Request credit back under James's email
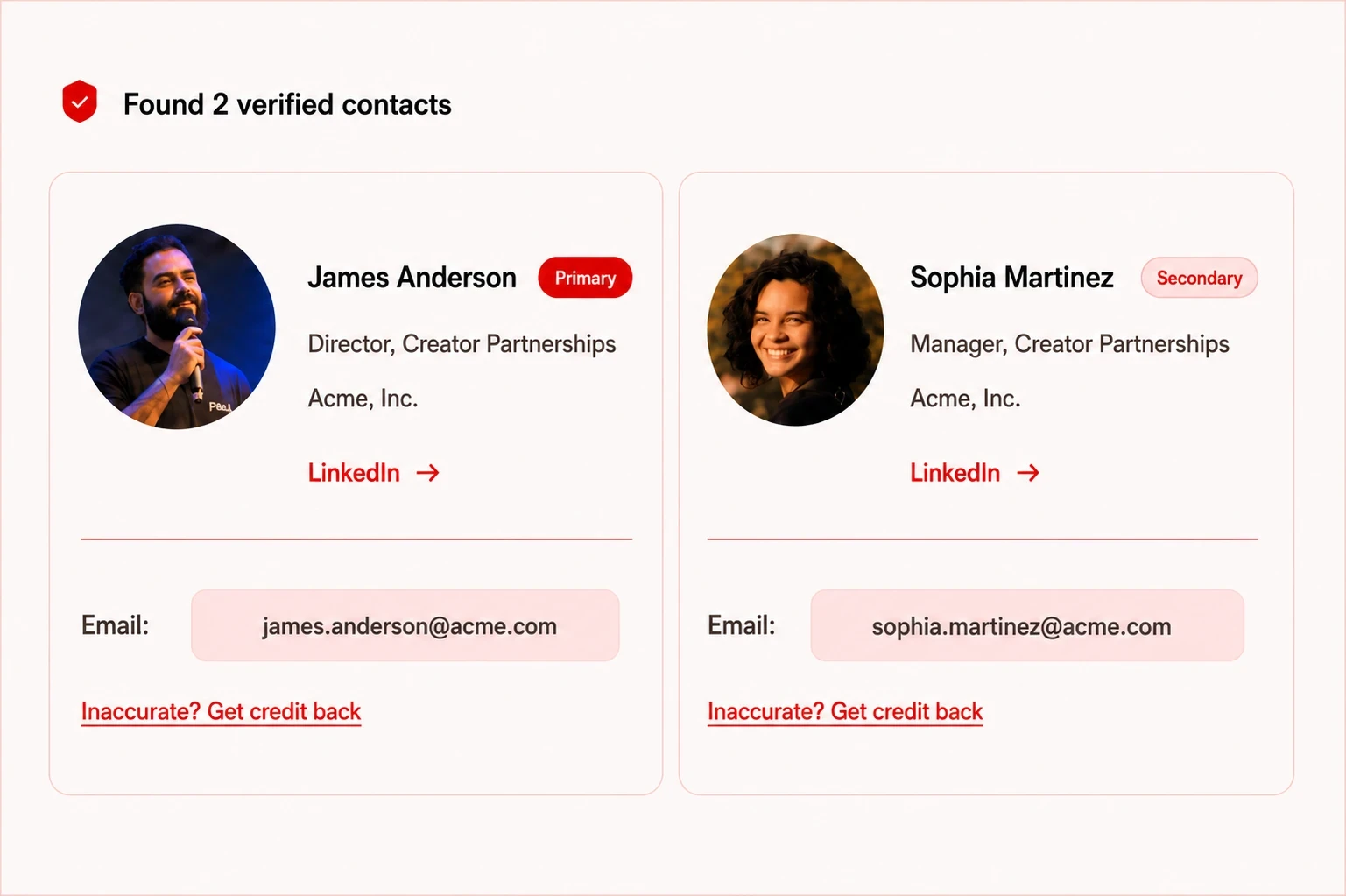The height and width of the screenshot is (896, 1346). tap(221, 711)
